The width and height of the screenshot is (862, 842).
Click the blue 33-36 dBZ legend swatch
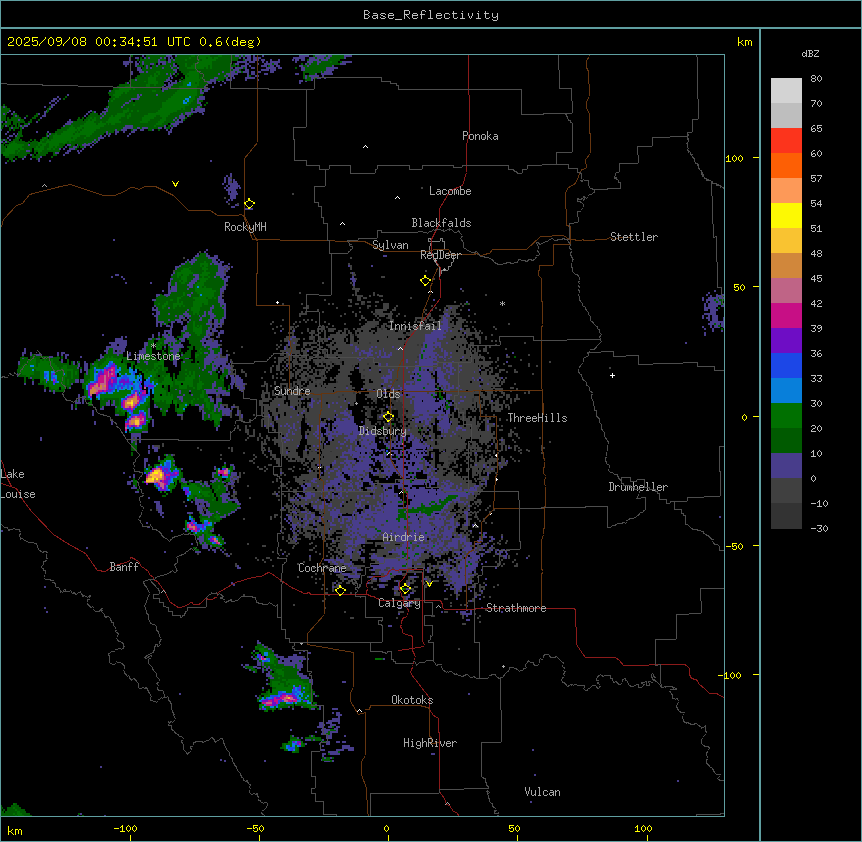(786, 365)
